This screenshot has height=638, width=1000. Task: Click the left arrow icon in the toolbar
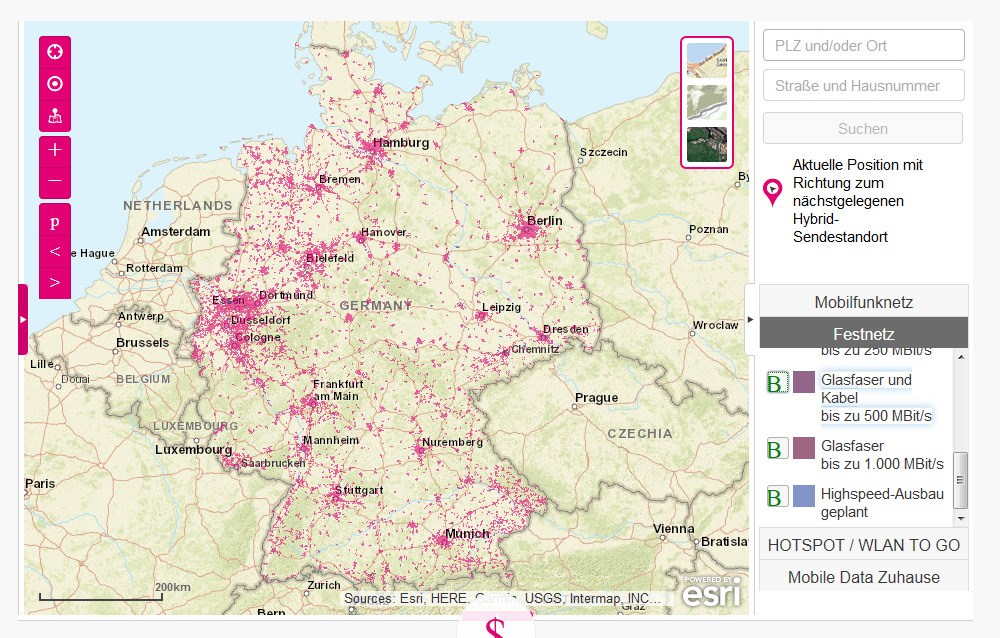(x=55, y=252)
